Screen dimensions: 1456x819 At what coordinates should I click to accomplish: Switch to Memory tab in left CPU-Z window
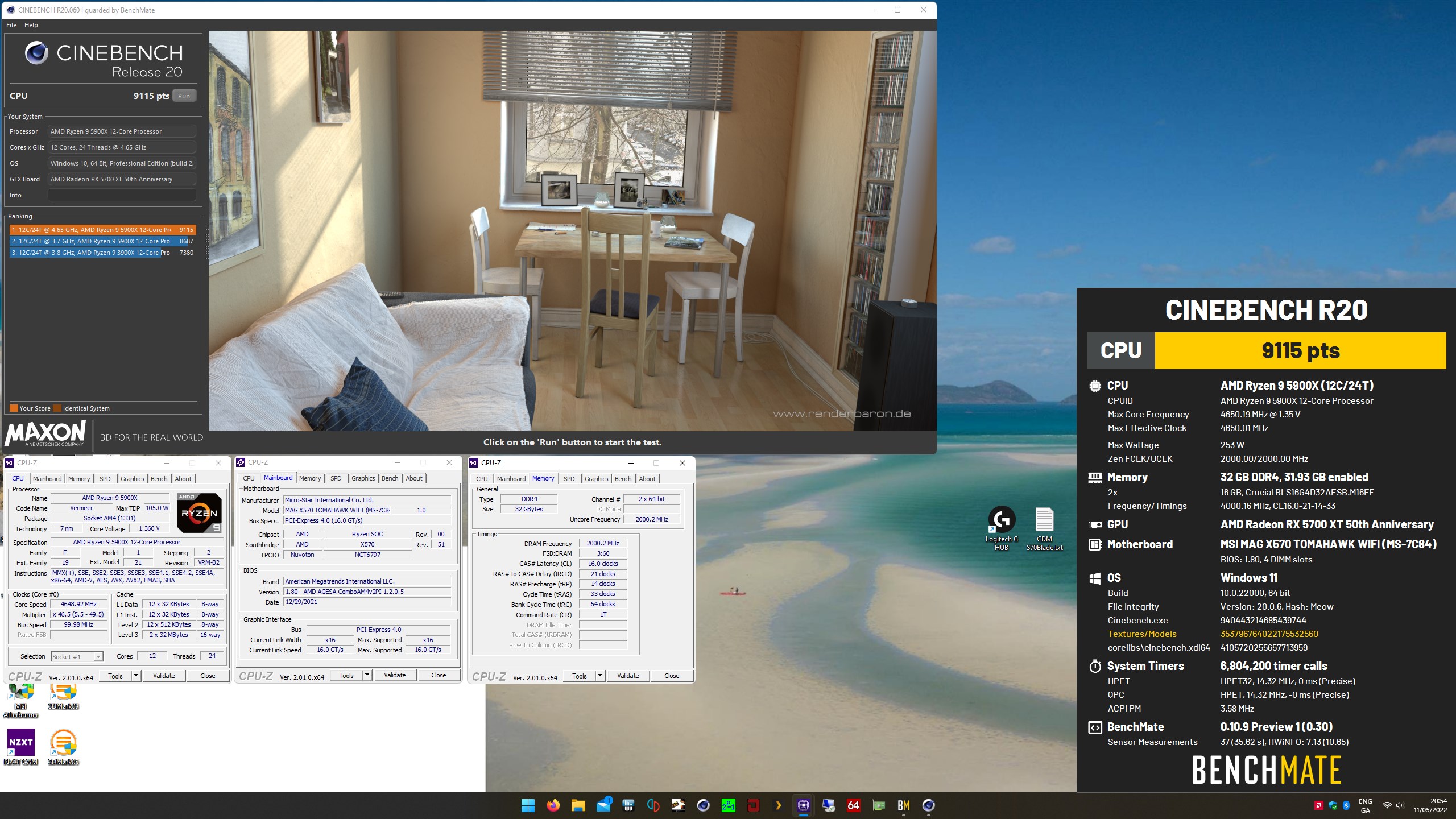[79, 479]
